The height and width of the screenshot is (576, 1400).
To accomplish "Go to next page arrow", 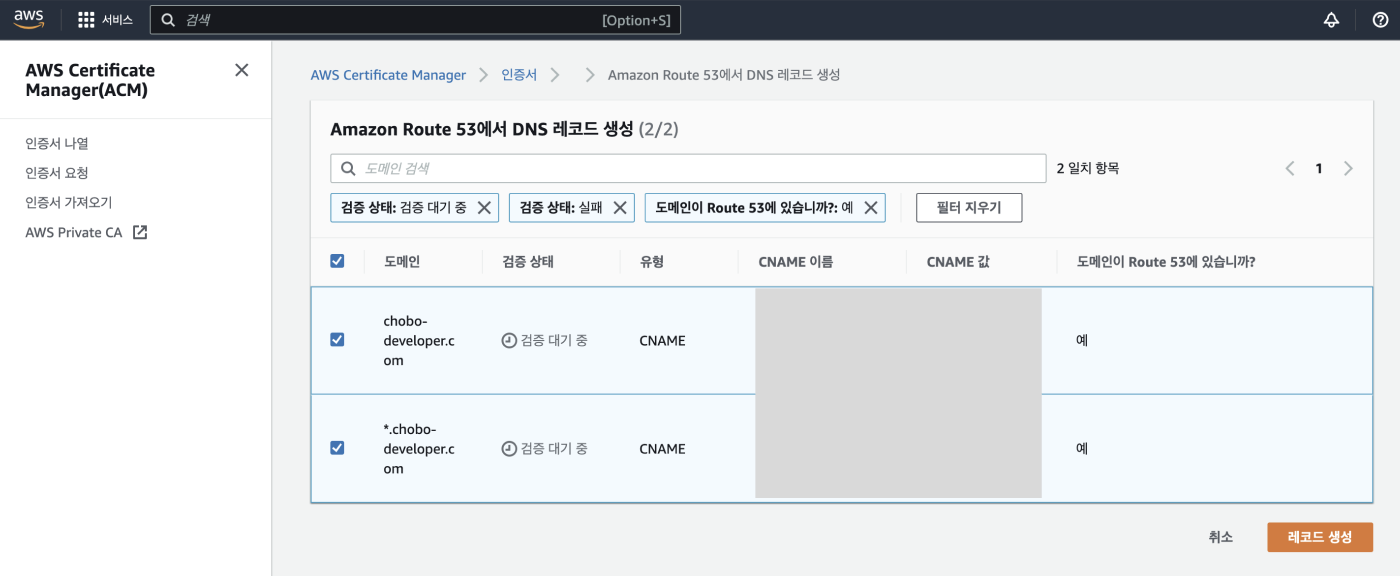I will 1348,168.
